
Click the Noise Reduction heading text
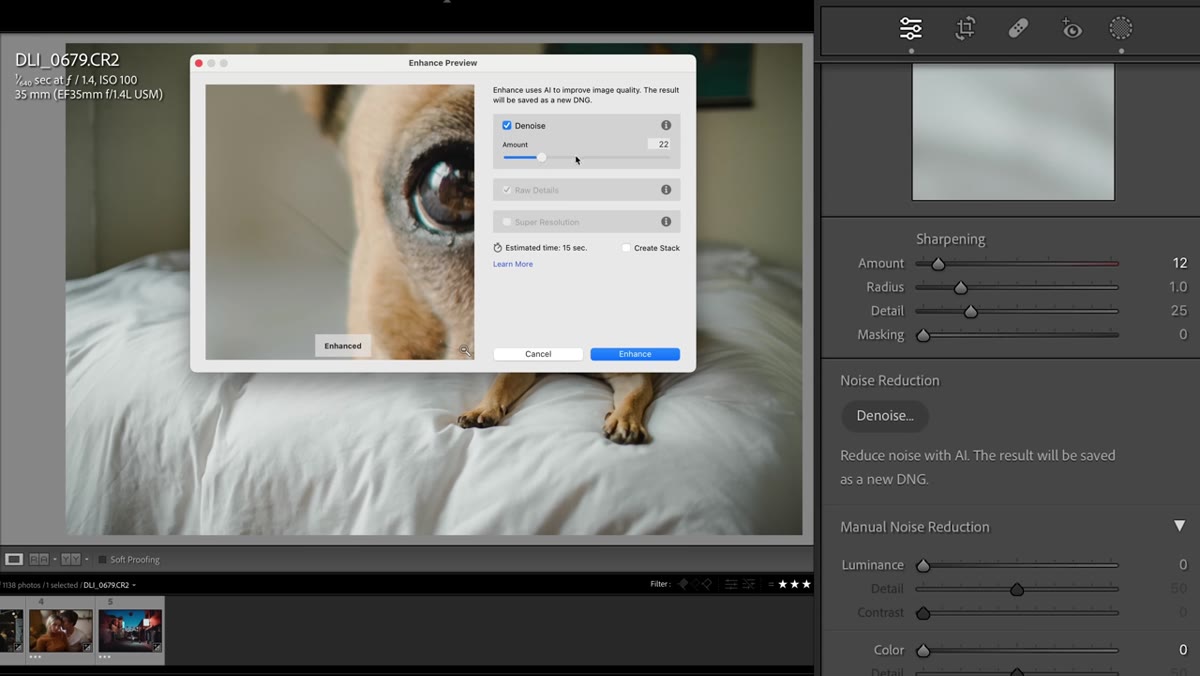pyautogui.click(x=890, y=381)
